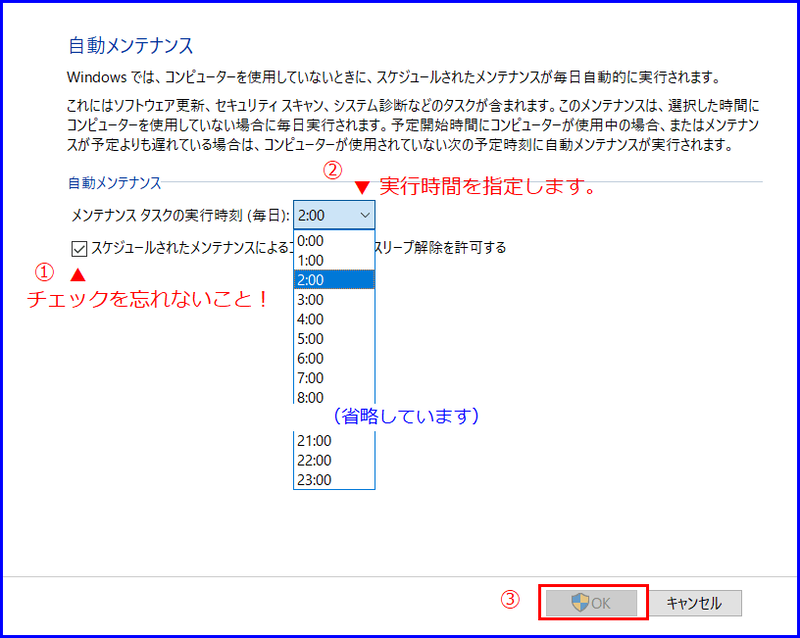Choose 21:00 in the dropdown list
Image resolution: width=800 pixels, height=638 pixels.
click(x=334, y=440)
